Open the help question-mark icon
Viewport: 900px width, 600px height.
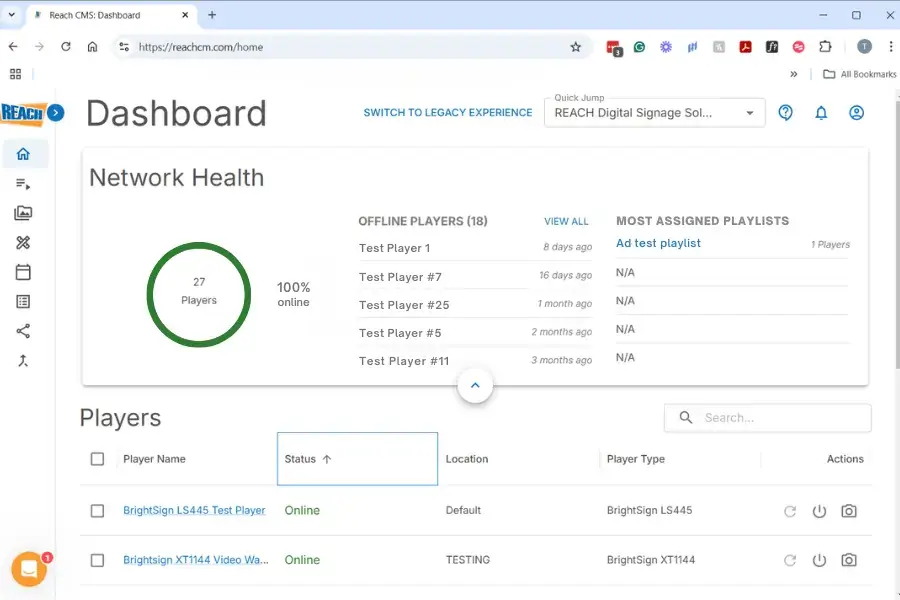(786, 113)
